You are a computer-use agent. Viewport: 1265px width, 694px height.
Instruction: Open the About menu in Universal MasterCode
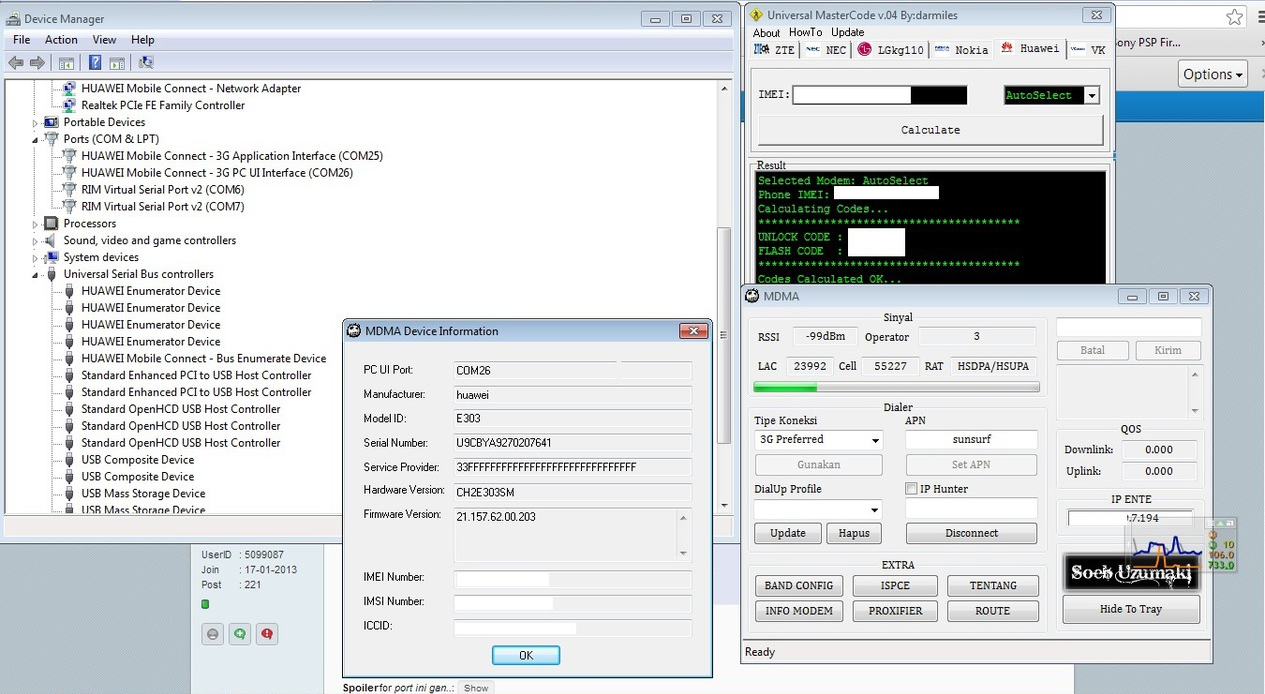tap(767, 33)
